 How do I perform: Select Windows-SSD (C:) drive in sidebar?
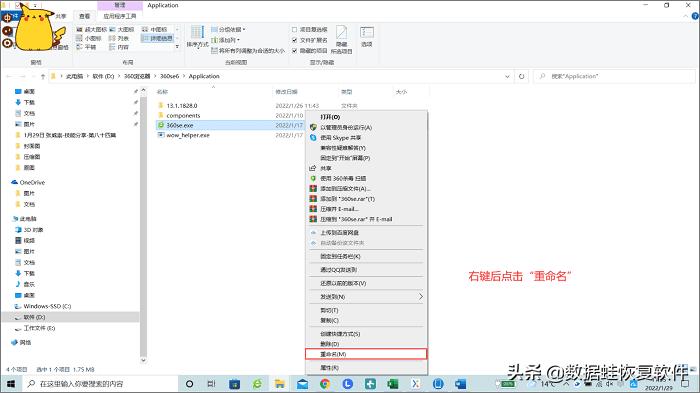[x=47, y=306]
